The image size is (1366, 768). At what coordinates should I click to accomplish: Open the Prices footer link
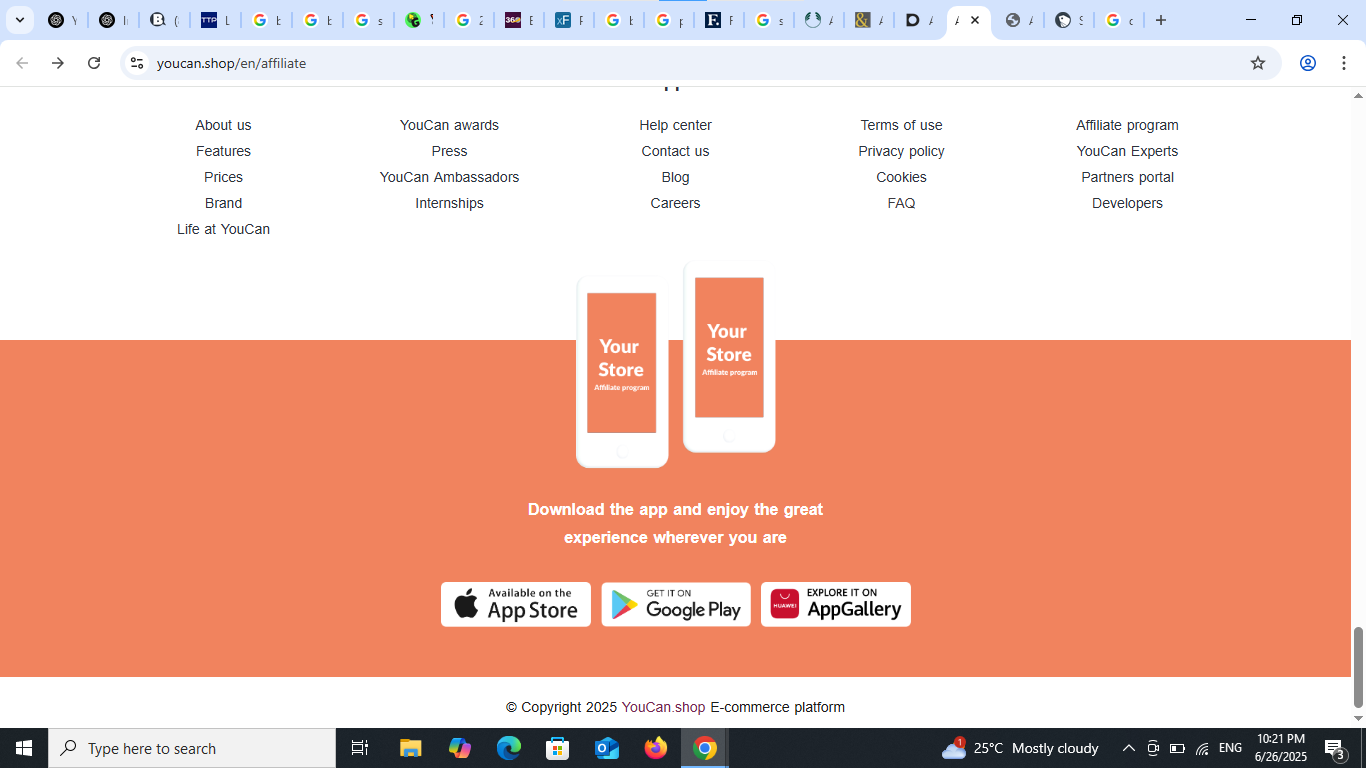[223, 177]
